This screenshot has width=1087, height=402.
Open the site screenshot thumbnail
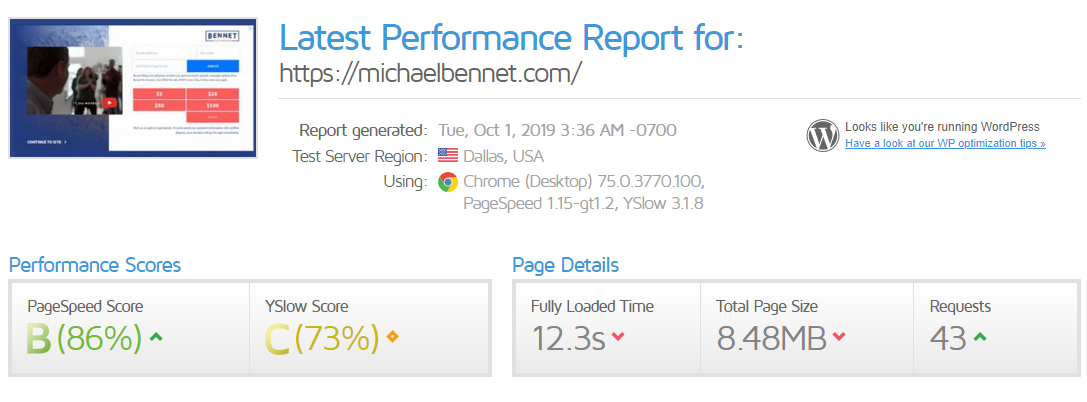[132, 88]
